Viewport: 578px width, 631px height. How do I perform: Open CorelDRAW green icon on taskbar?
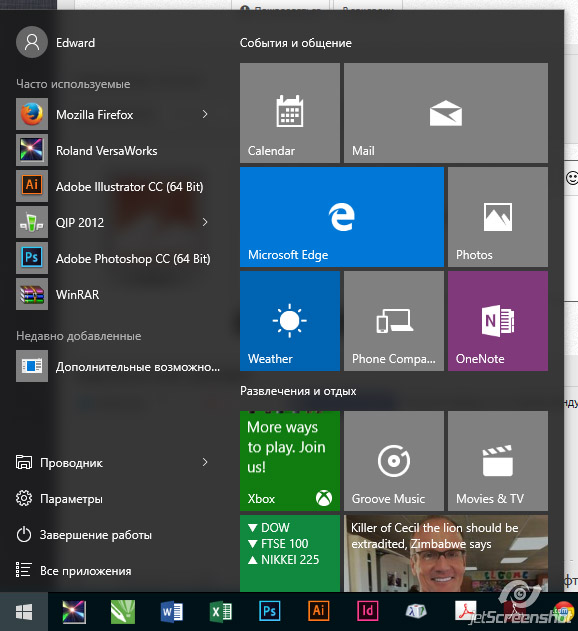[x=123, y=612]
